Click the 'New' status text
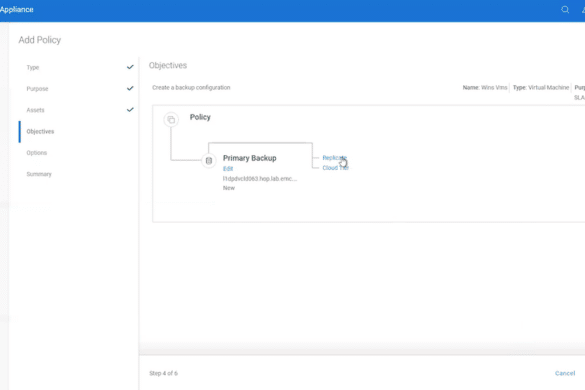 pyautogui.click(x=229, y=188)
